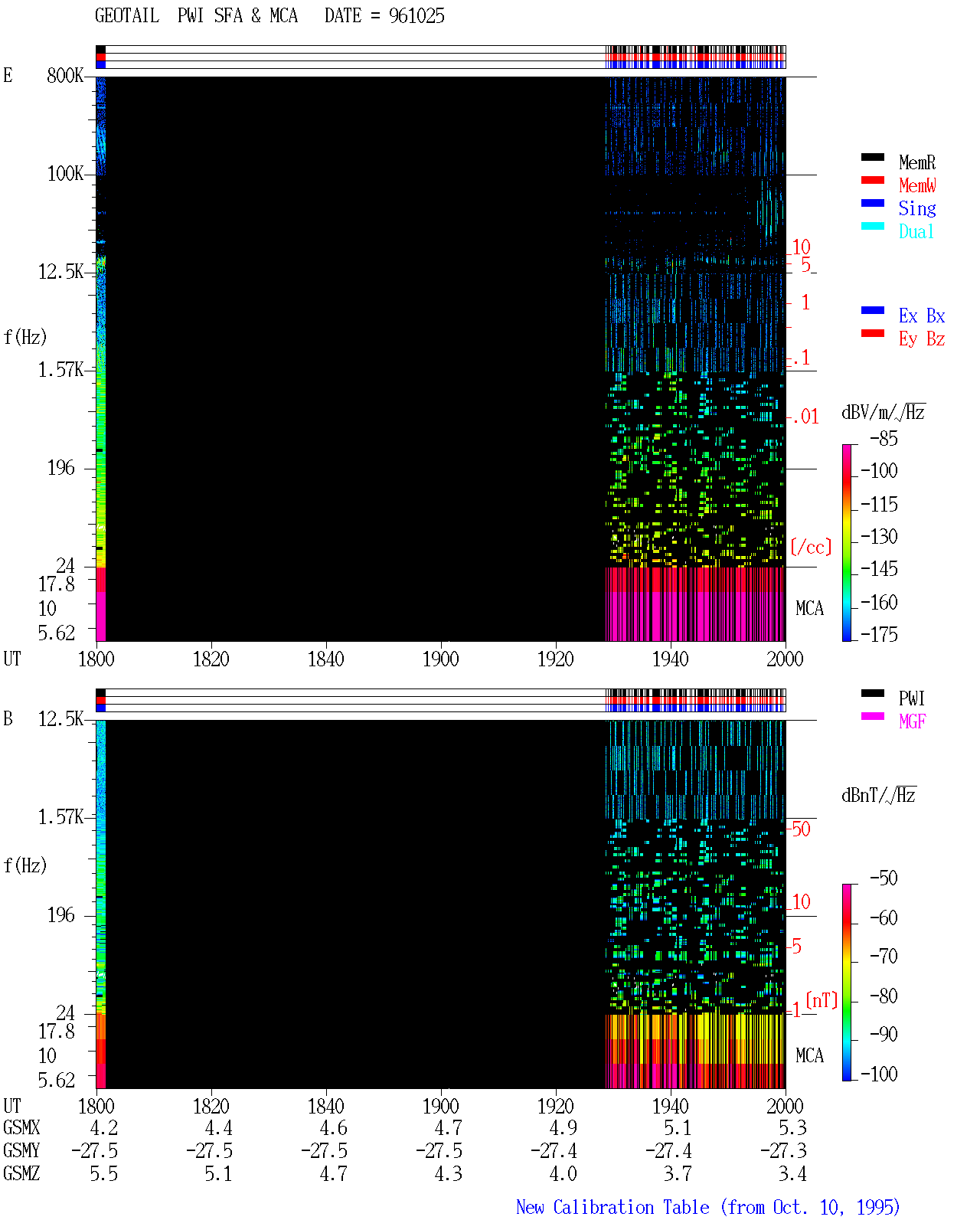Click the '100K' E-panel frequency label
Image resolution: width=980 pixels, height=1220 pixels.
(x=65, y=173)
